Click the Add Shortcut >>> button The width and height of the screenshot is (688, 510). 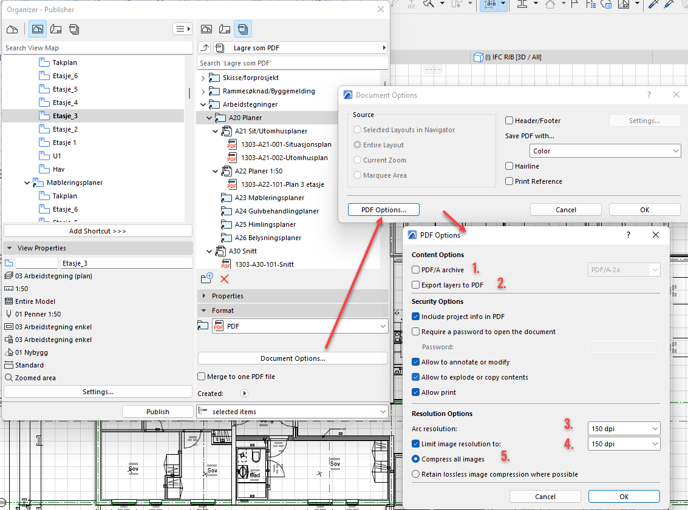[97, 231]
